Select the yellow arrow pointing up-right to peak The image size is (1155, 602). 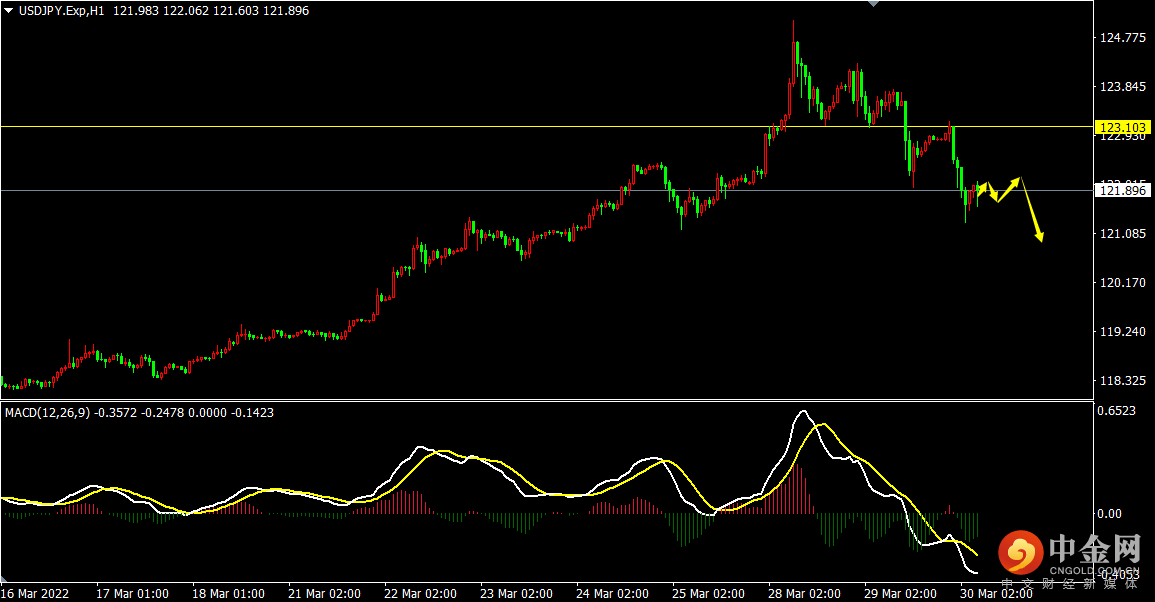click(1008, 189)
